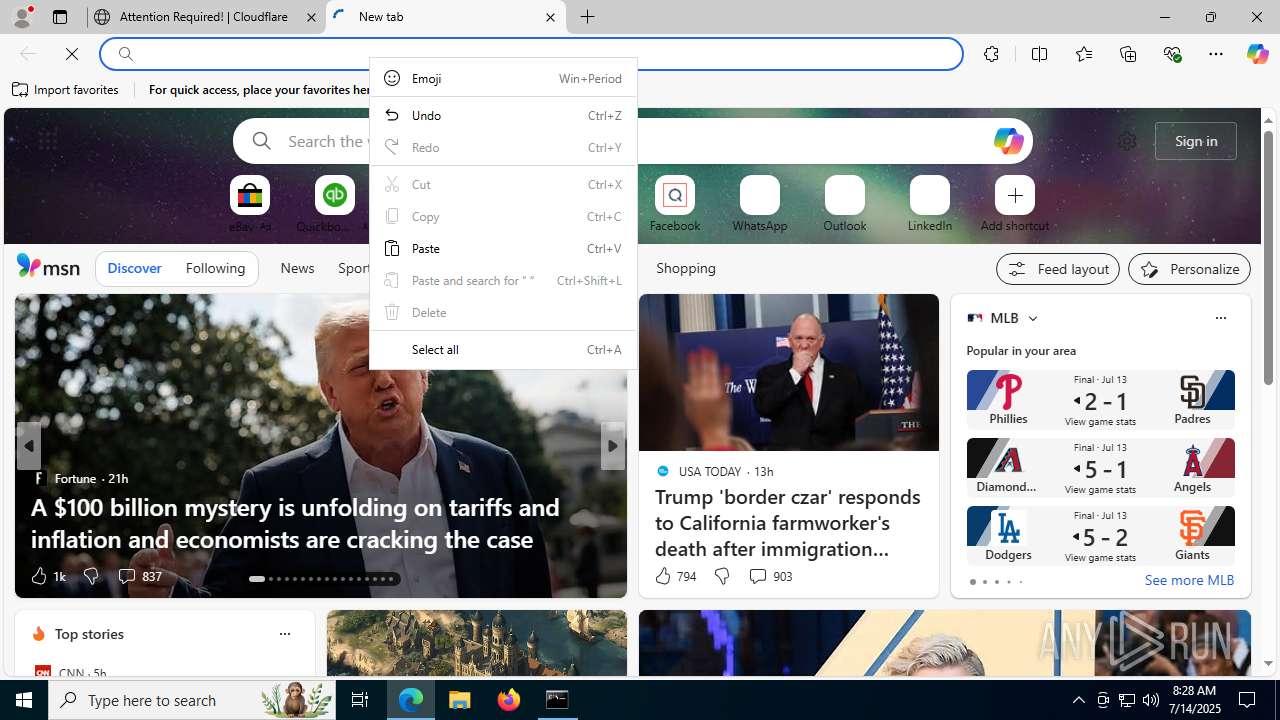Open Emoji from the context menu

coord(503,78)
